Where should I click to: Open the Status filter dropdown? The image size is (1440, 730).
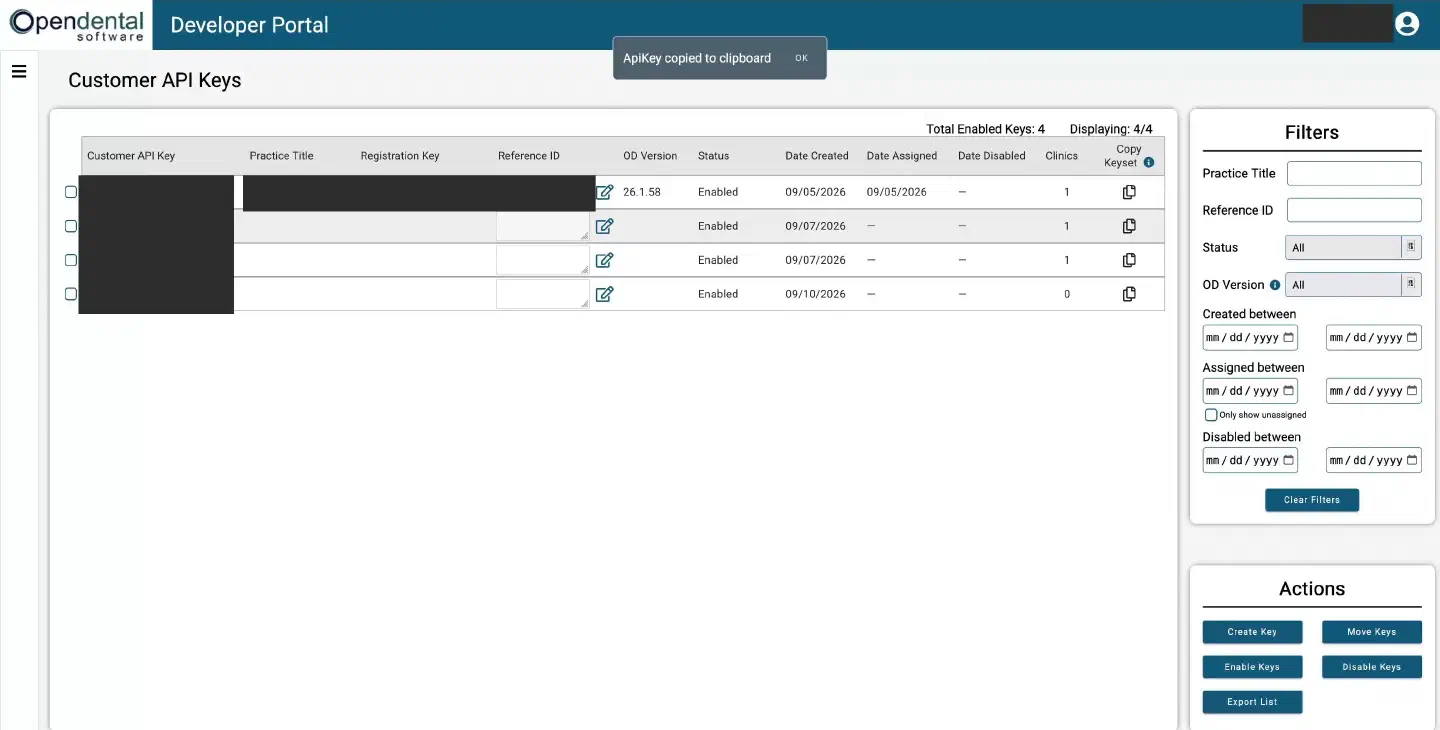tap(1353, 247)
